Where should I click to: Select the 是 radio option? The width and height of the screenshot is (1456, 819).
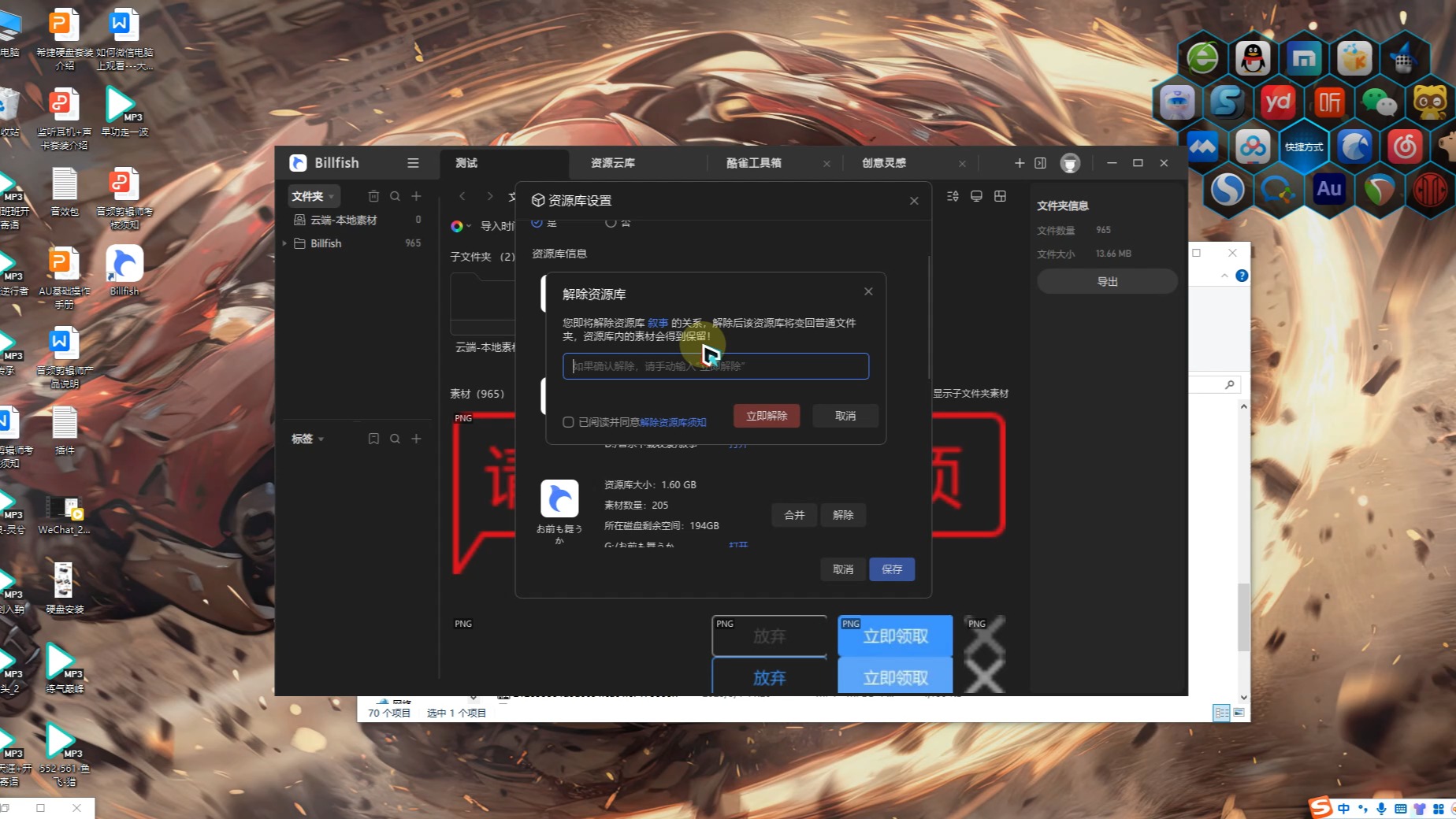537,223
